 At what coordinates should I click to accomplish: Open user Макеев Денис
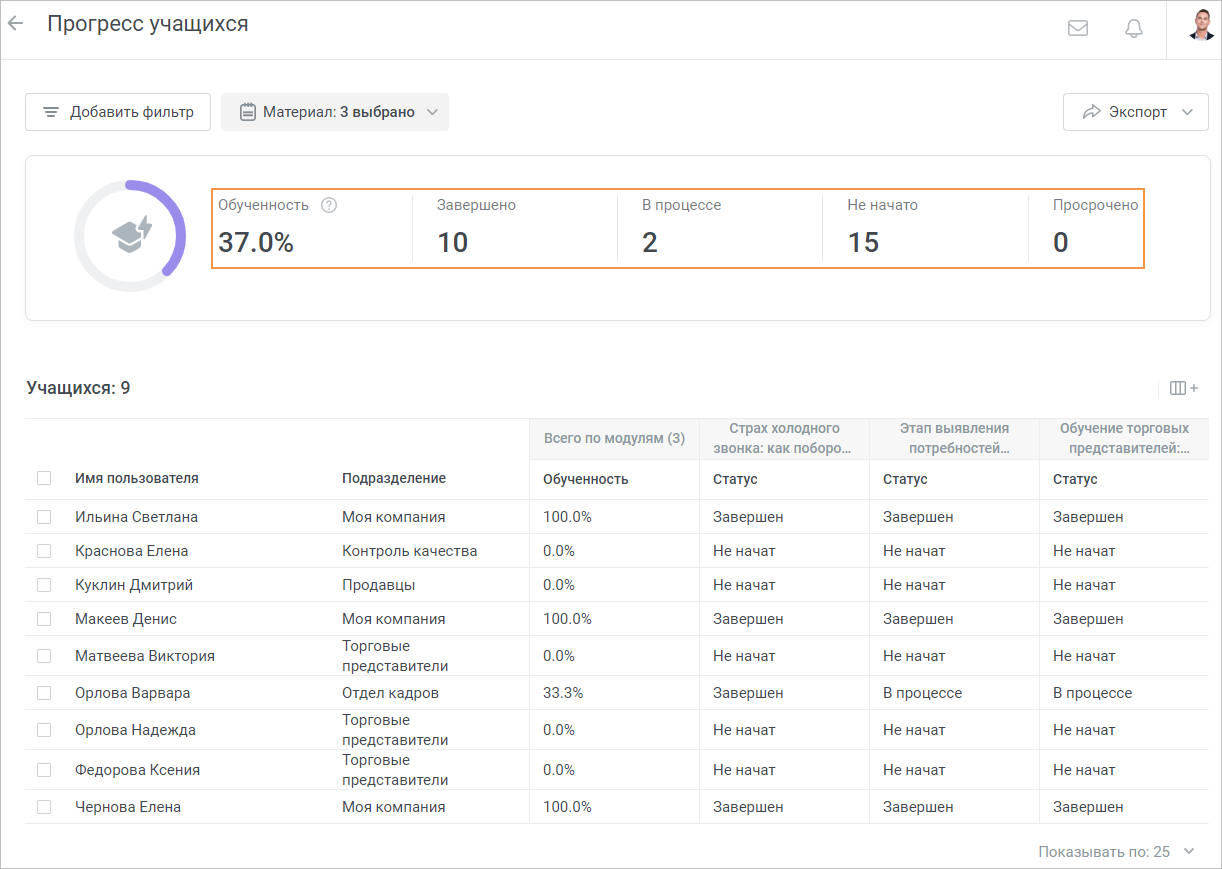tap(126, 619)
